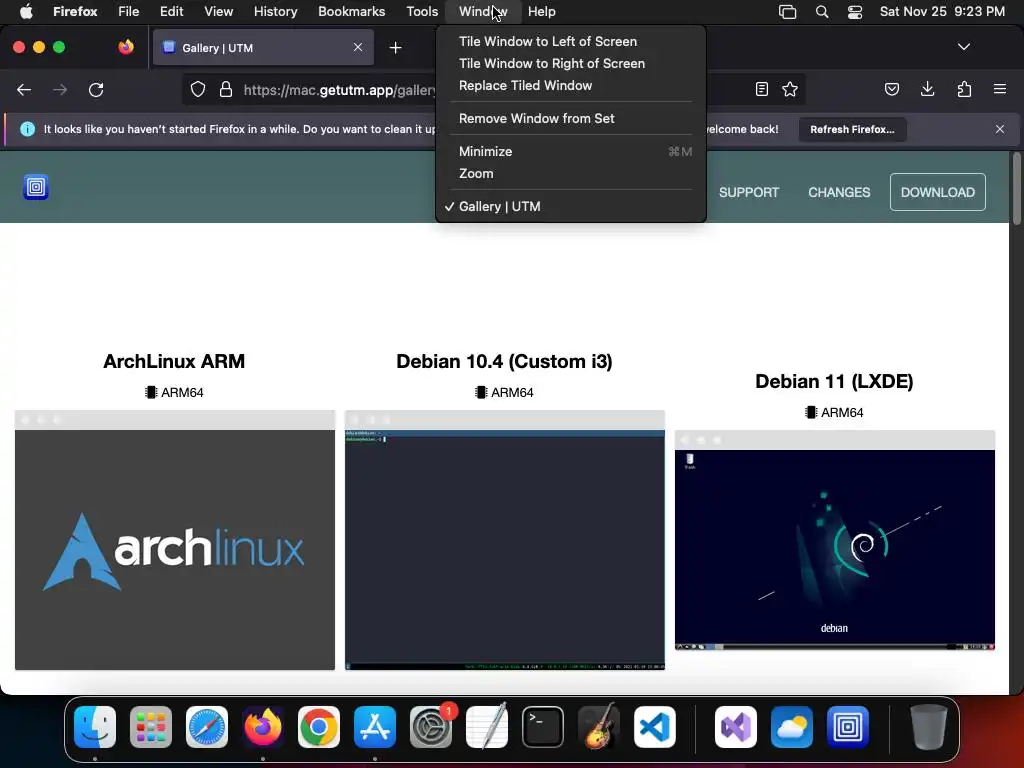This screenshot has height=768, width=1024.
Task: Open purple Visual Studio from the Dock
Action: [736, 727]
